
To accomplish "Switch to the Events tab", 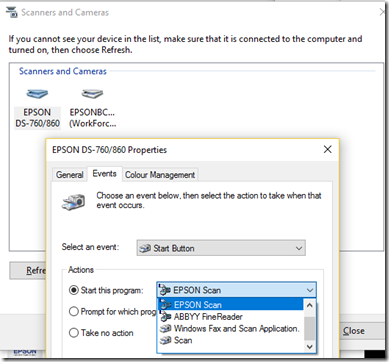I will pos(104,174).
